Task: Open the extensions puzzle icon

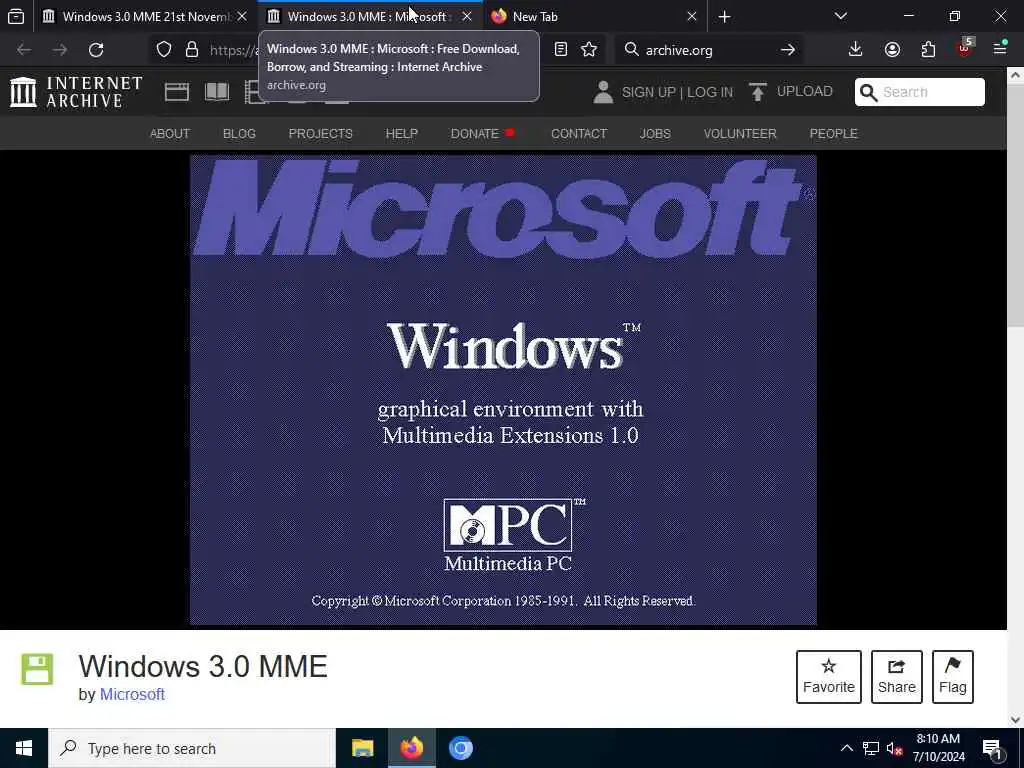Action: [928, 50]
